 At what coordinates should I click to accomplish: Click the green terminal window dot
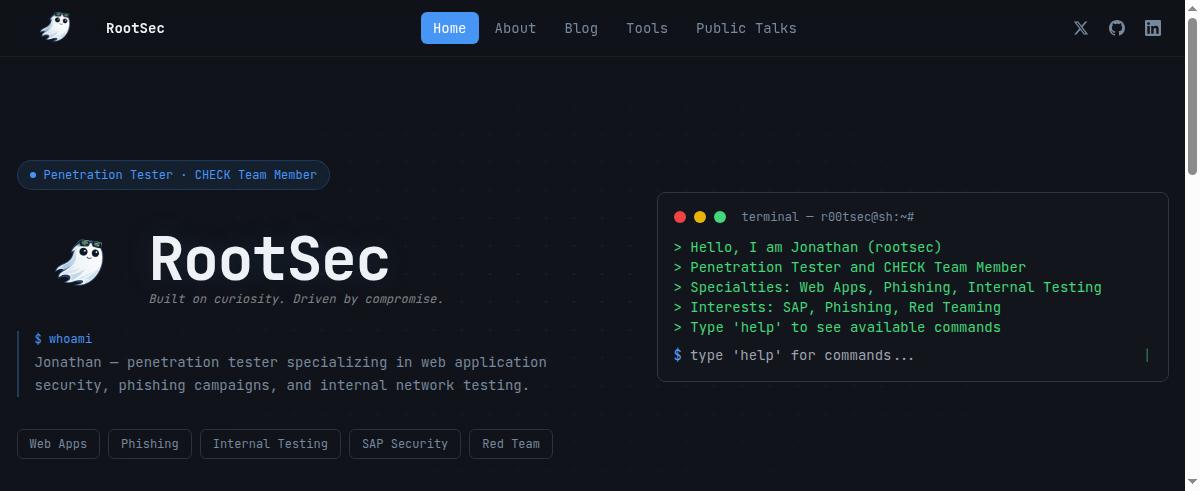[x=720, y=217]
